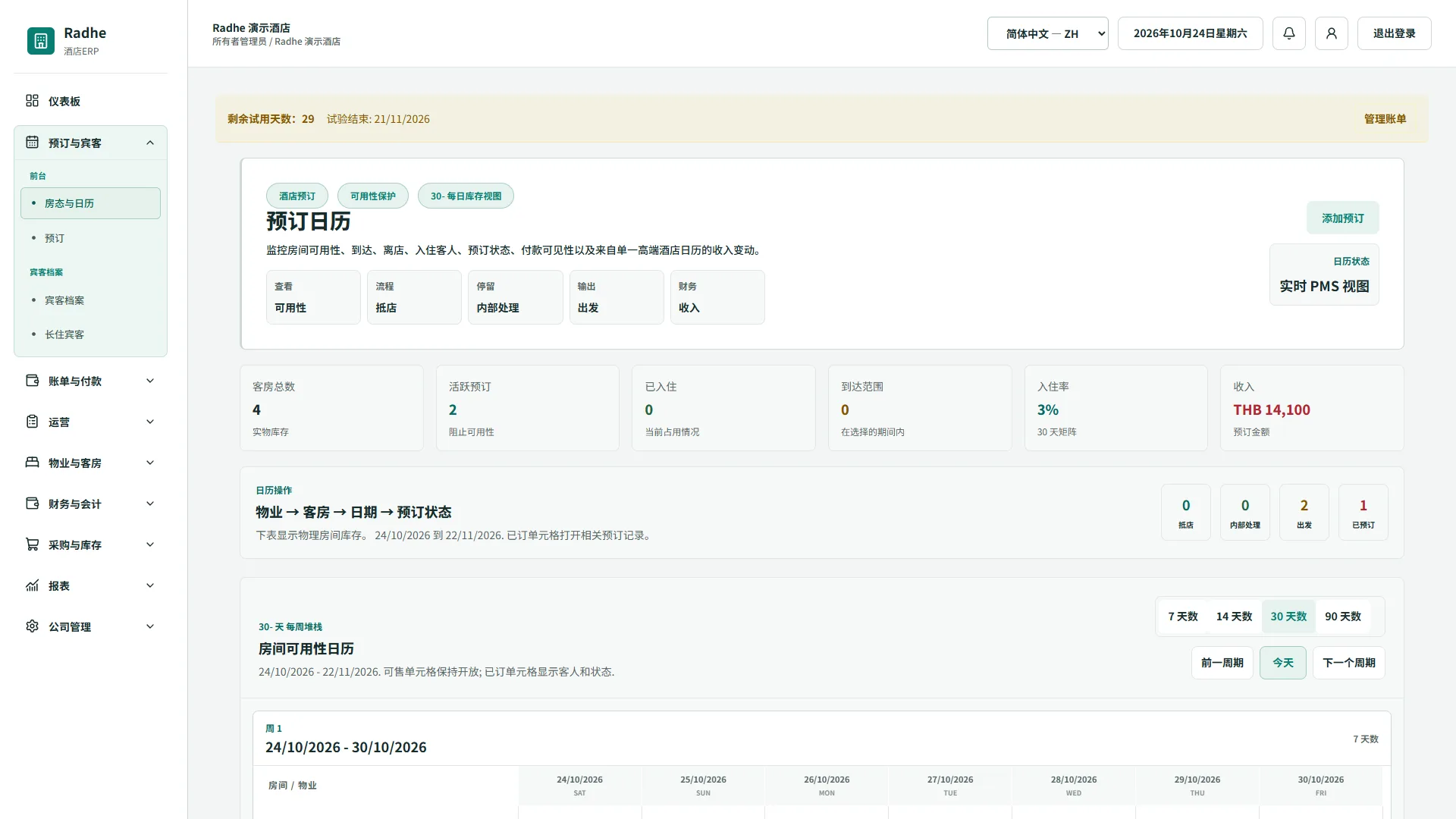Image resolution: width=1456 pixels, height=819 pixels.
Task: Select the 7 天数 range option
Action: (1182, 617)
